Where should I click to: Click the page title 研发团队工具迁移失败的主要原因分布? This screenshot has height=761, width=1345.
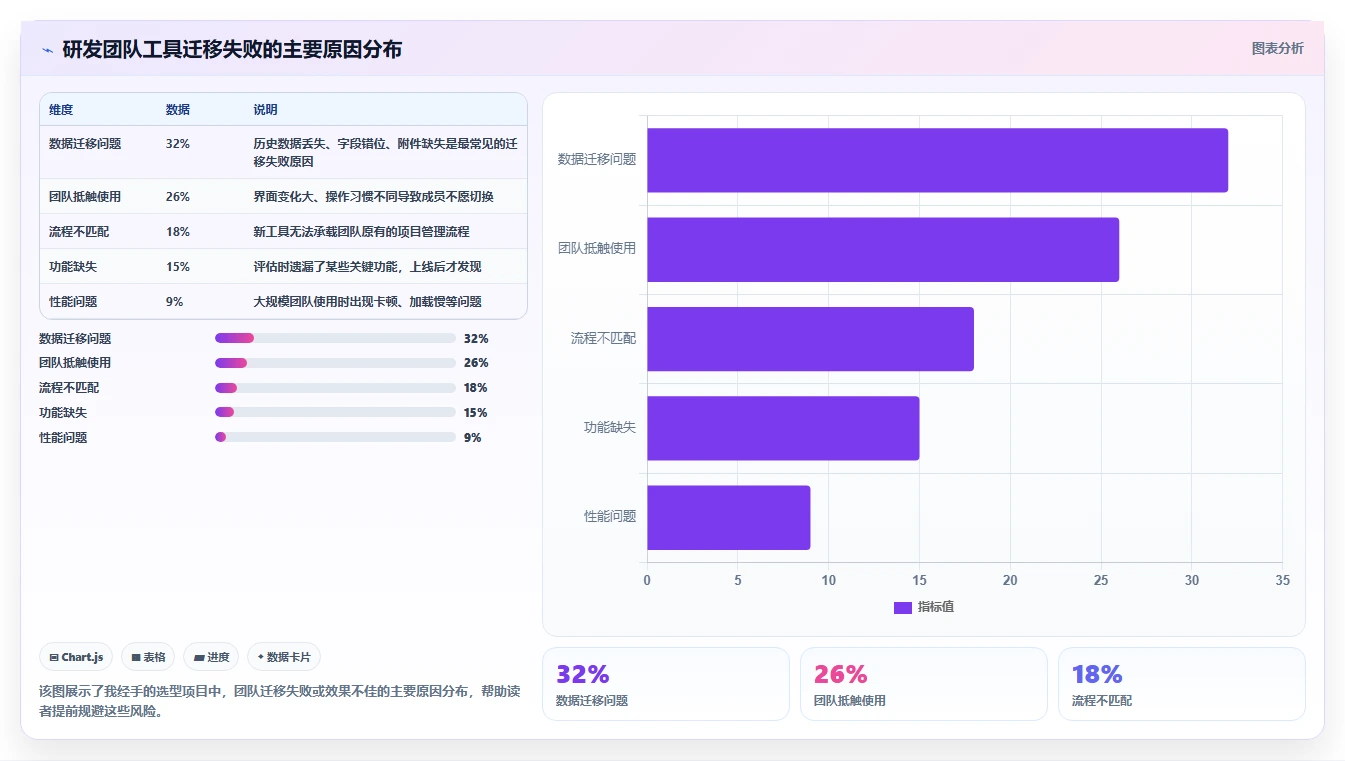point(232,49)
